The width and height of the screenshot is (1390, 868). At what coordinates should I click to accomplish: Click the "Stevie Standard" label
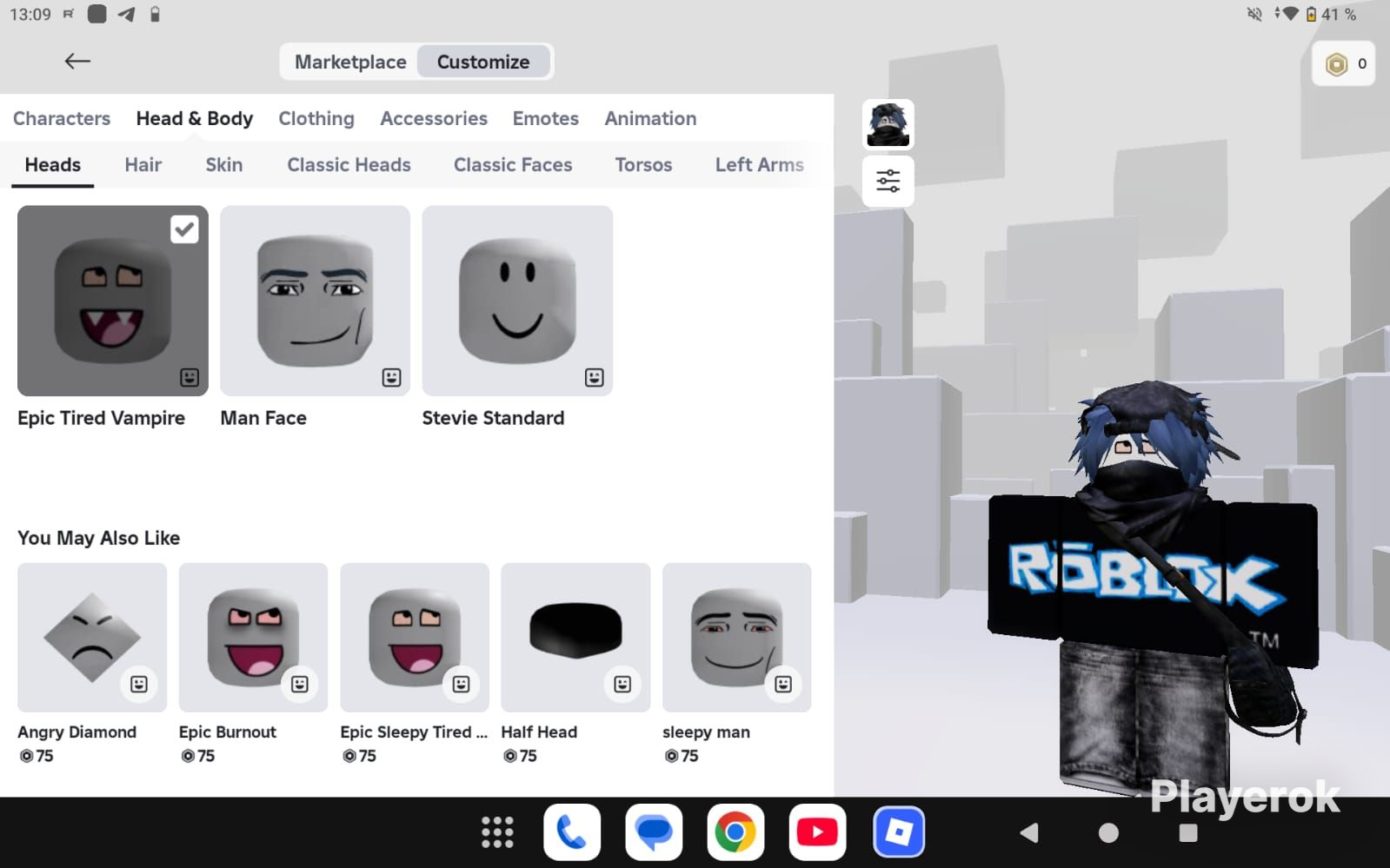click(x=494, y=418)
